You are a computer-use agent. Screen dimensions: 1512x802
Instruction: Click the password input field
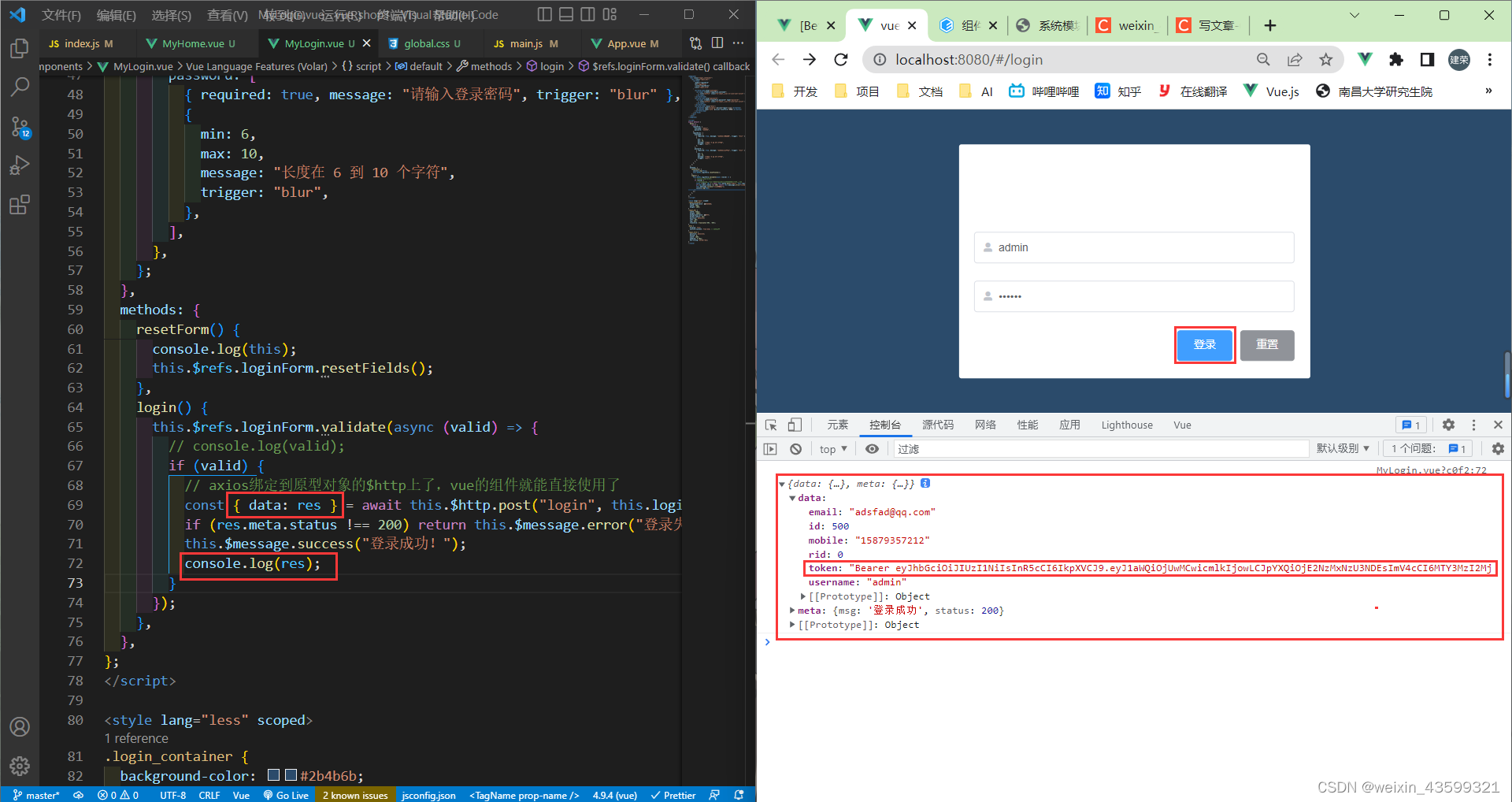click(1134, 296)
